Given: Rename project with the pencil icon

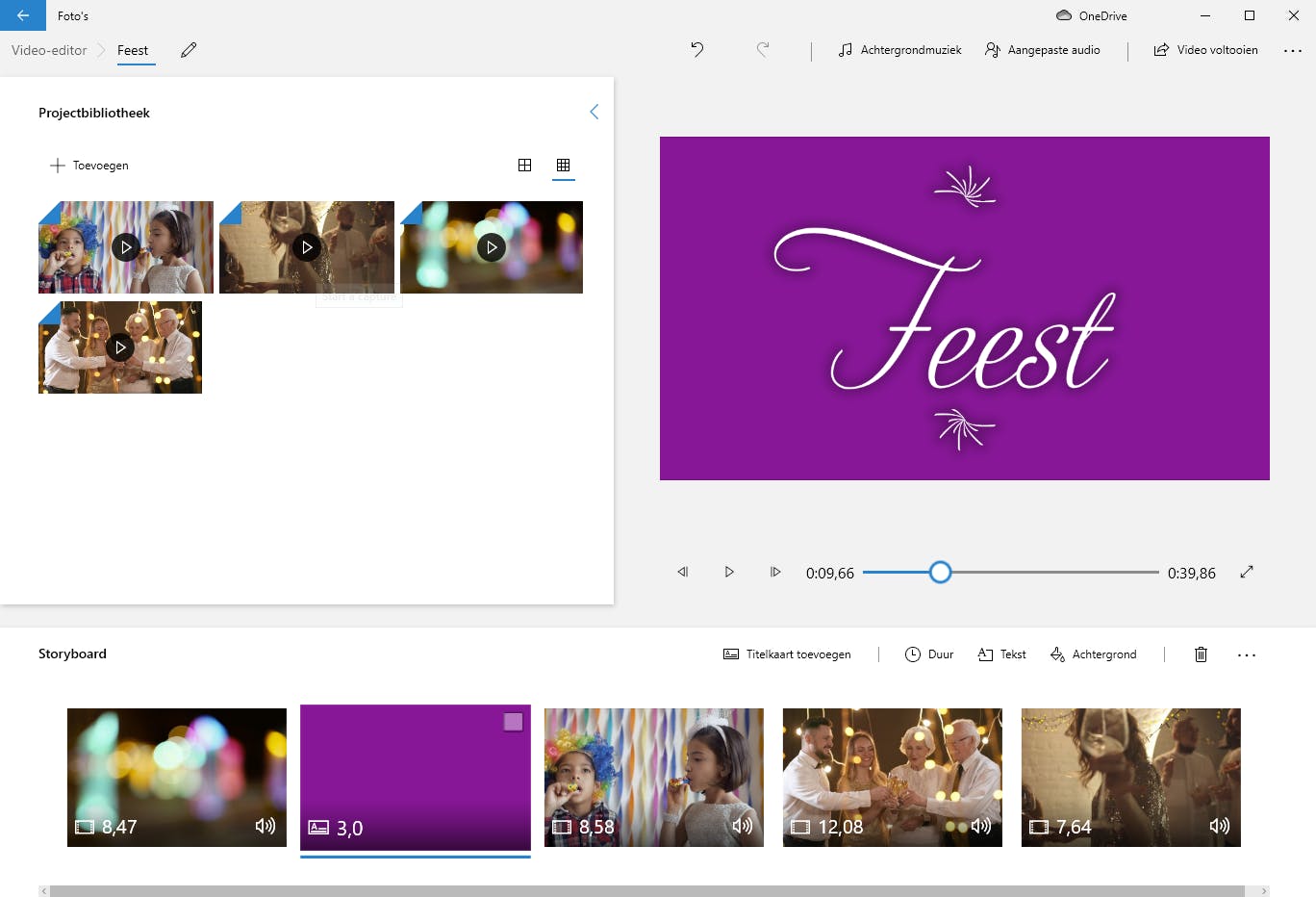Looking at the screenshot, I should coord(189,50).
